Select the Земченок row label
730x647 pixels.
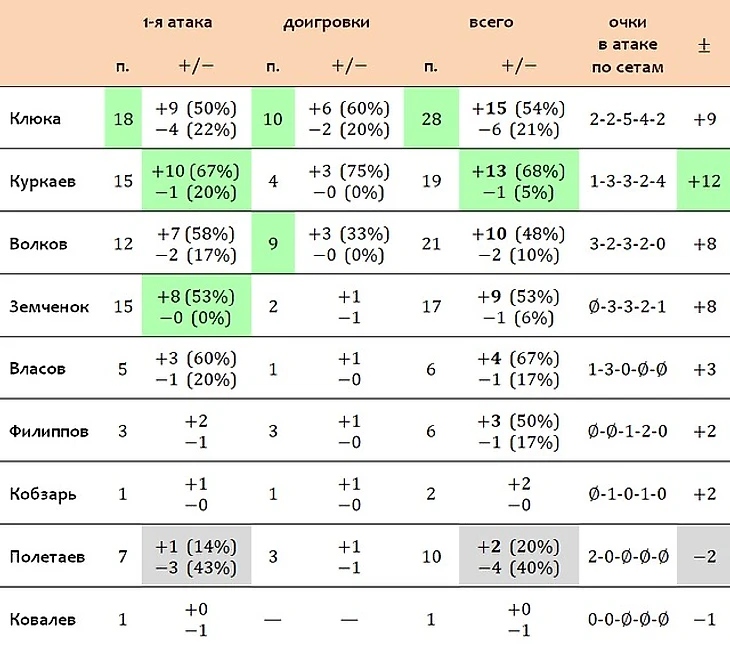coord(49,306)
